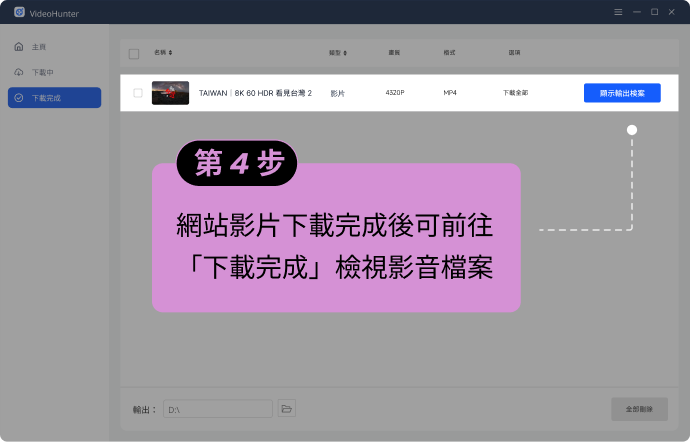Minimize the VideoHunter window
Image resolution: width=690 pixels, height=442 pixels.
pos(637,12)
